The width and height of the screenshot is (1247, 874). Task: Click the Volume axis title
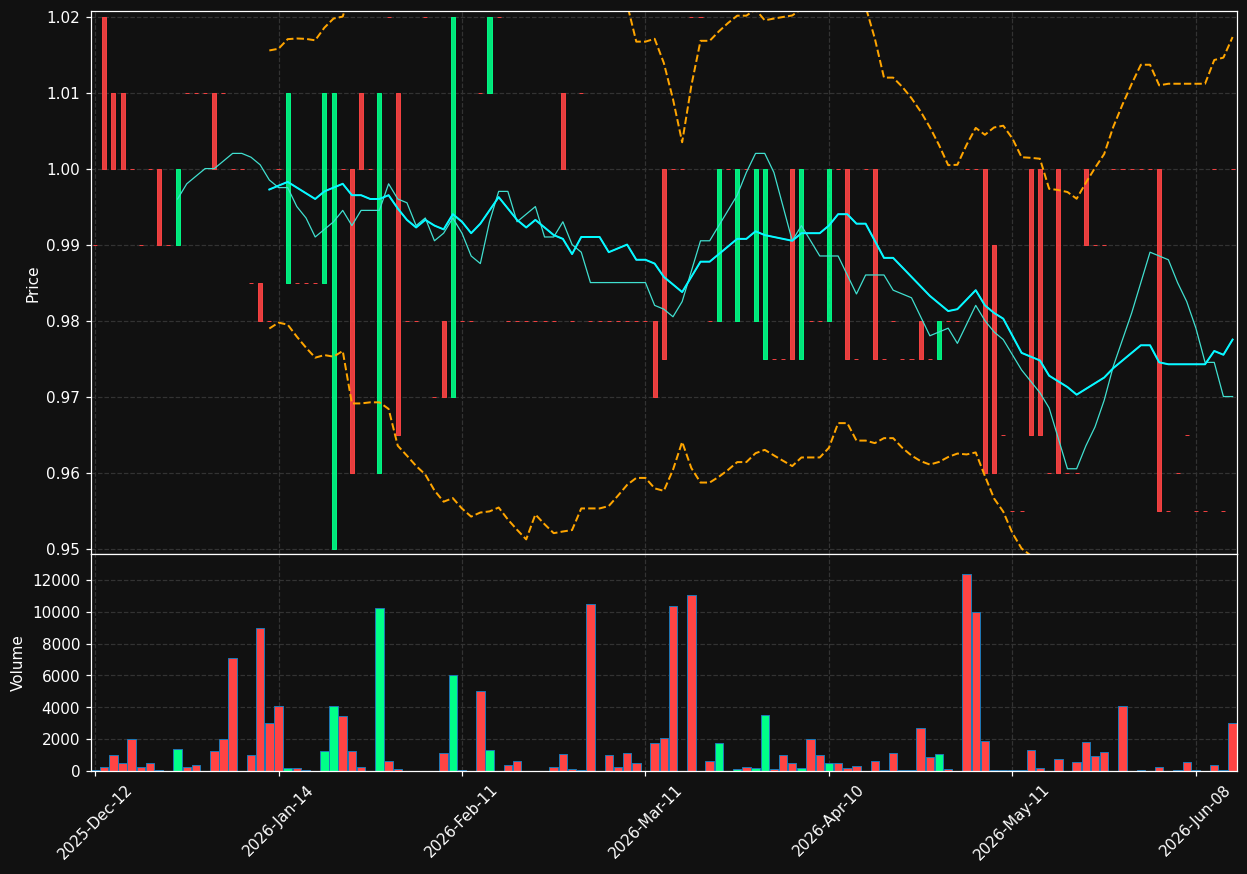pos(18,663)
